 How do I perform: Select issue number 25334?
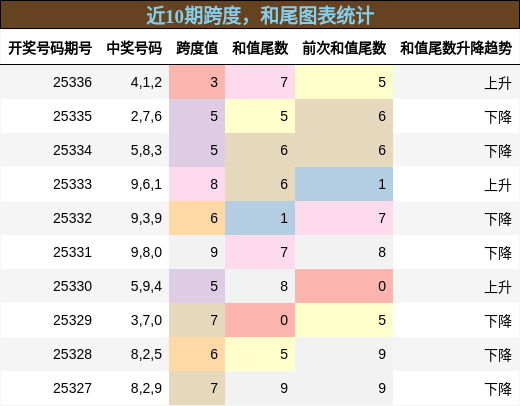pos(72,150)
